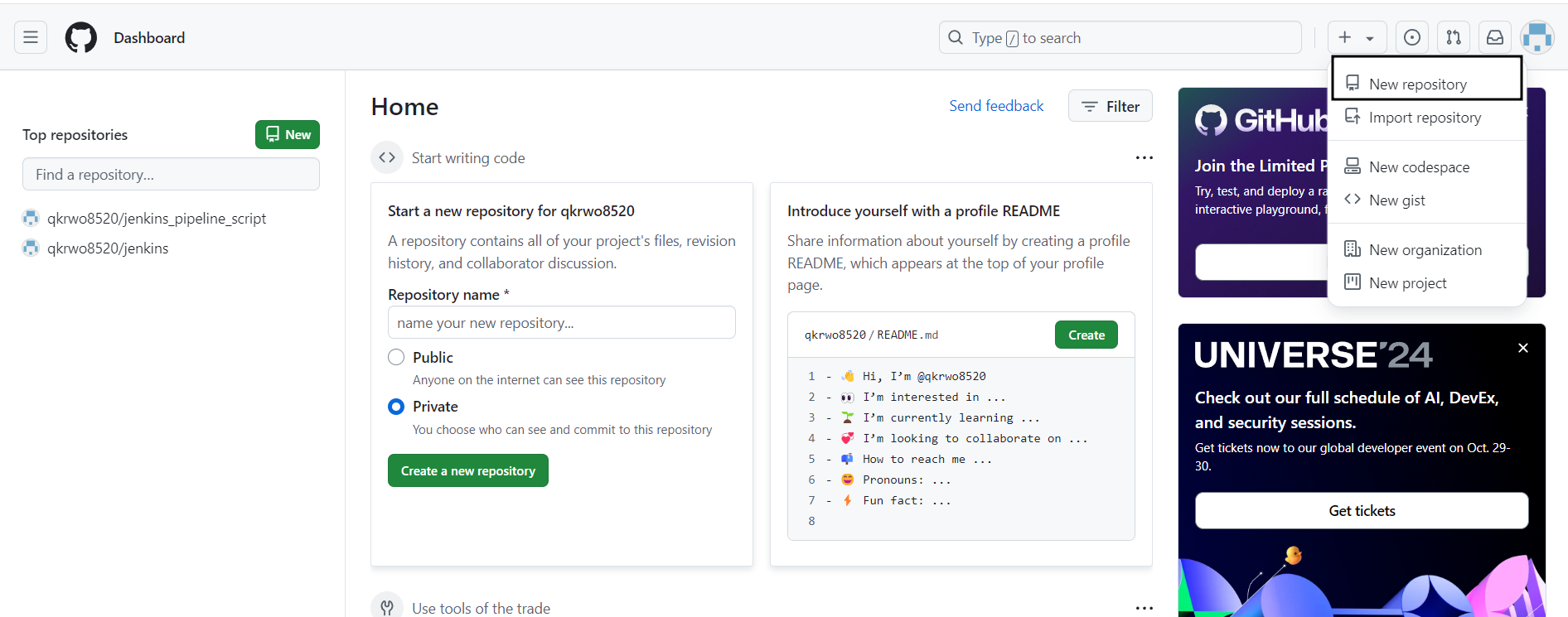Open the three-dot menu for Use tools of the trade
Screen dimensions: 1568x617
pyautogui.click(x=1145, y=608)
